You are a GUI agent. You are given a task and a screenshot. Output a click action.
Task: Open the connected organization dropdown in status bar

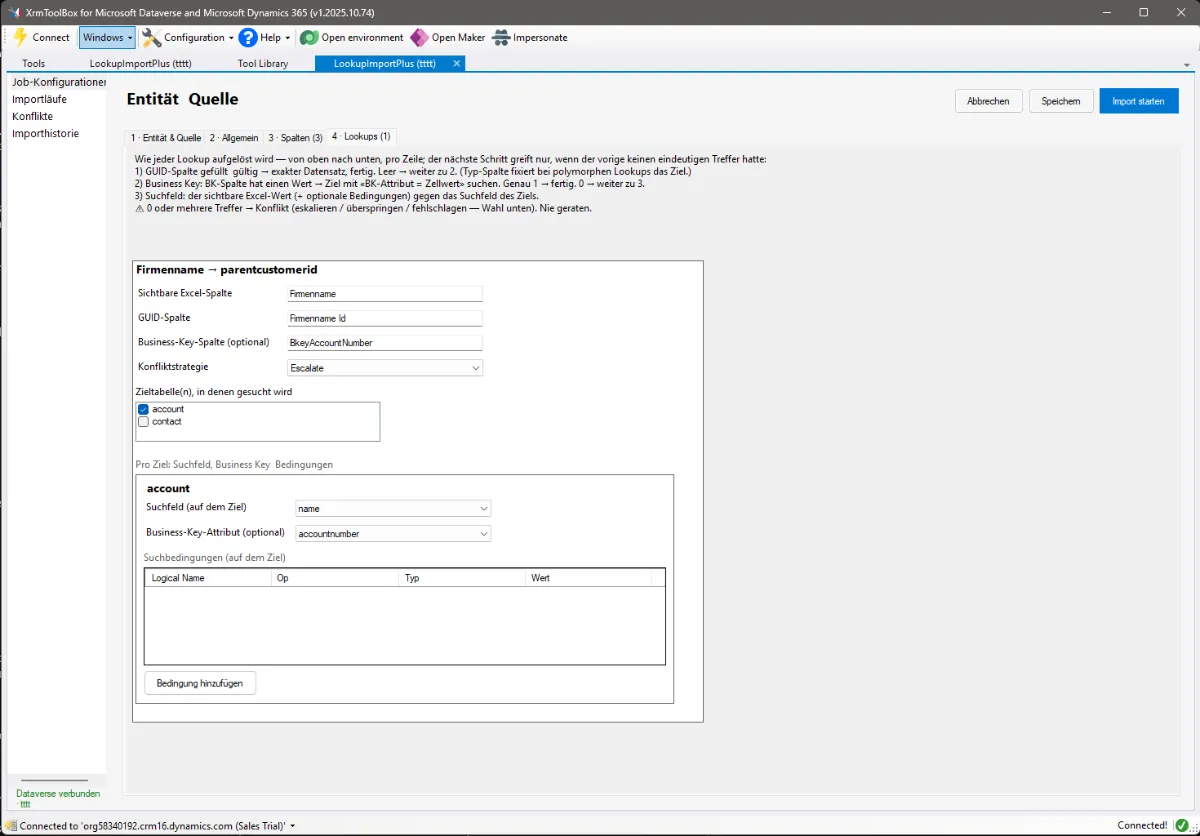(293, 826)
